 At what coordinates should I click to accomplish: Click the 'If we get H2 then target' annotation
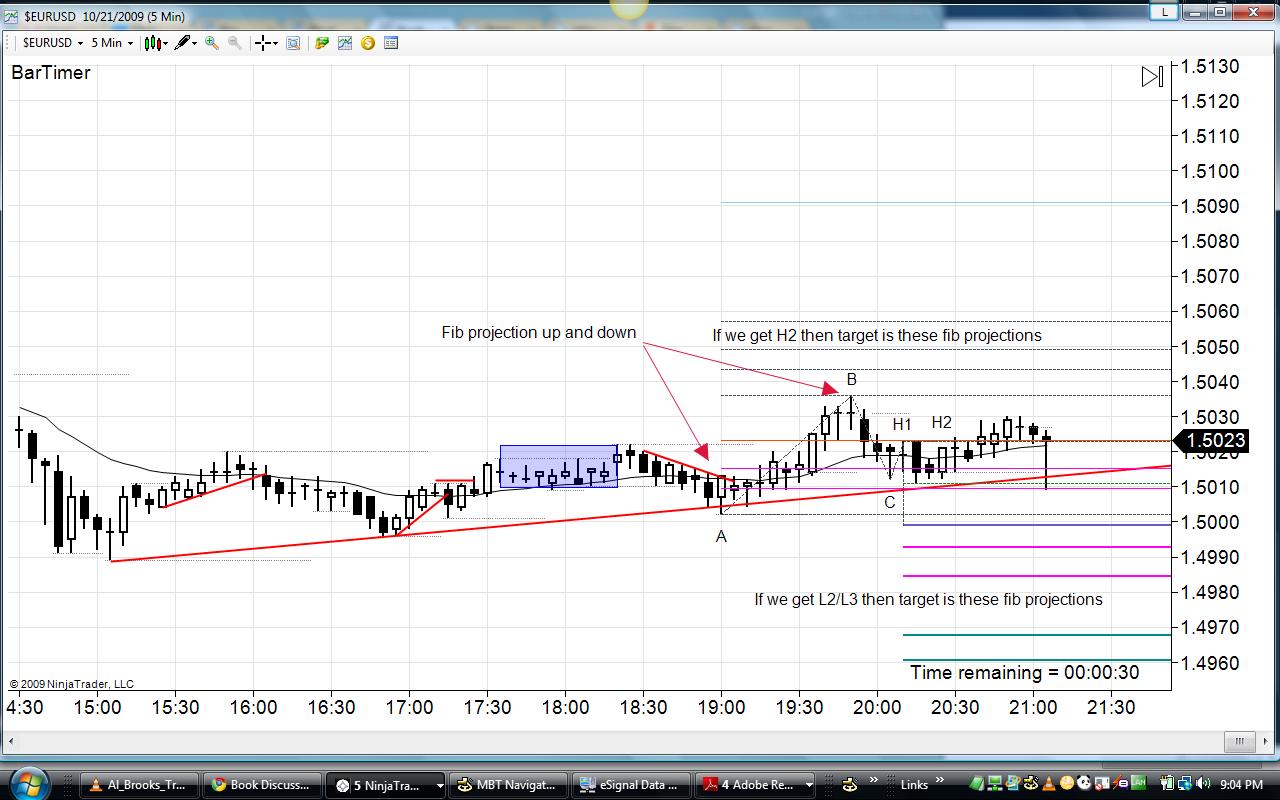pyautogui.click(x=877, y=335)
